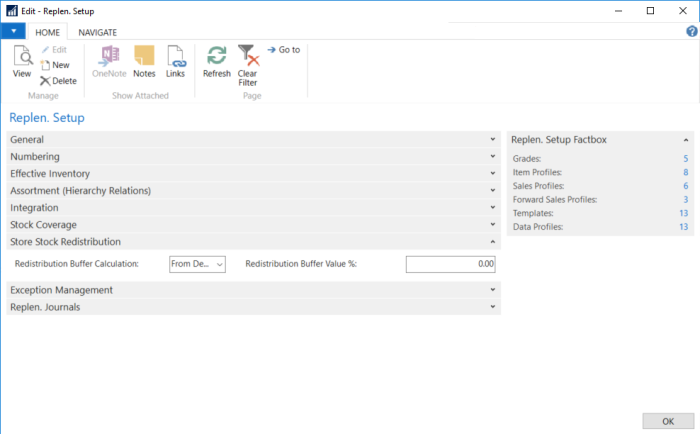The image size is (700, 434).
Task: Collapse the Replen. Setup Factbox panel
Action: tap(685, 140)
